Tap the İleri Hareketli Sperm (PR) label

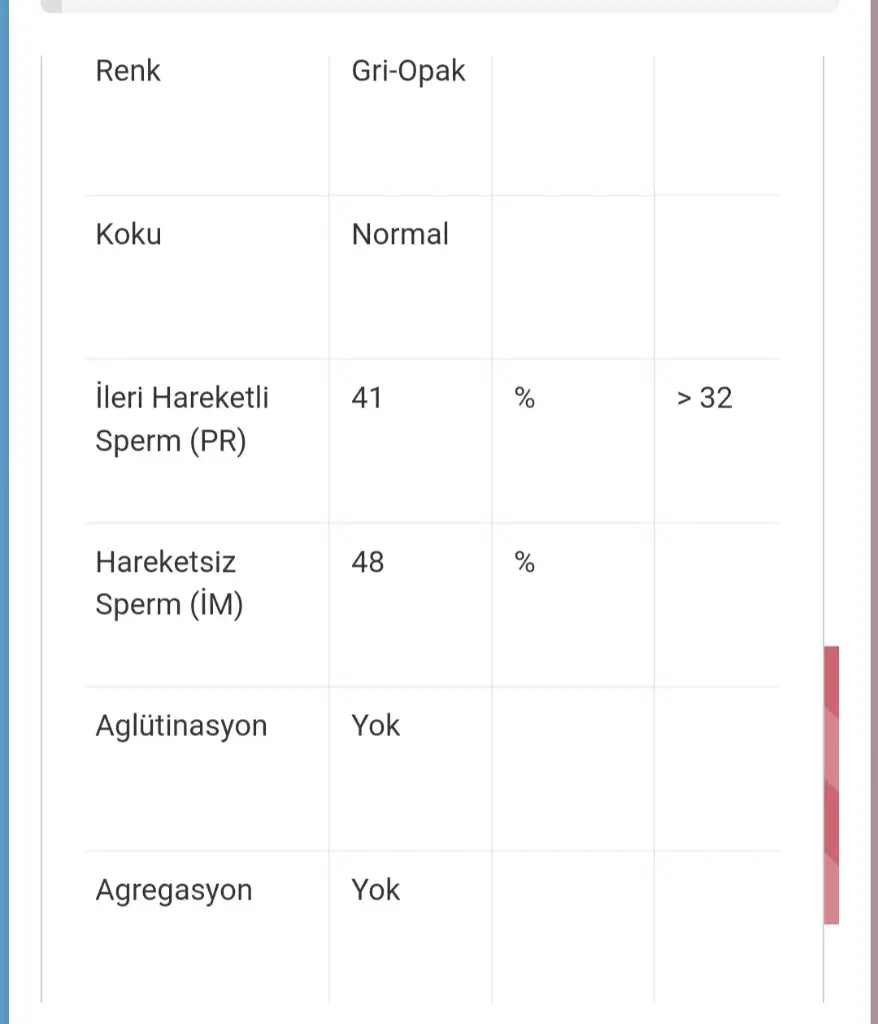(182, 419)
